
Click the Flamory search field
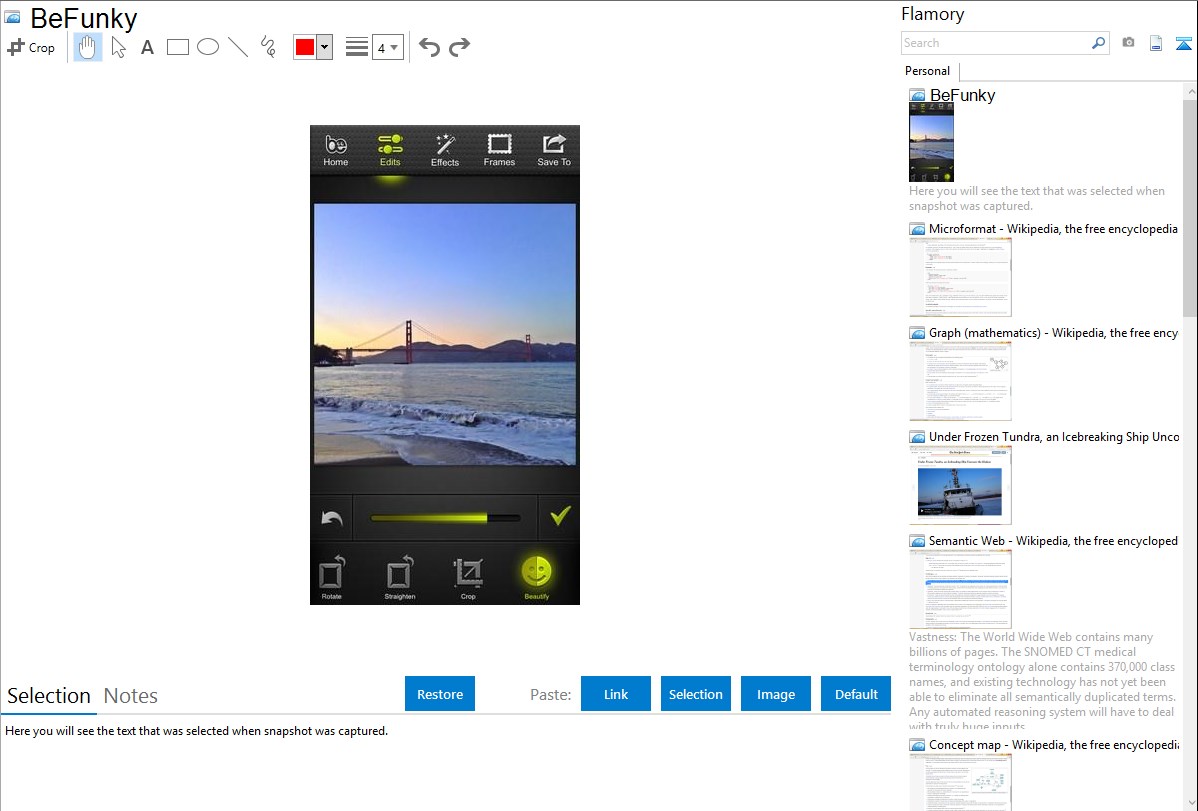point(995,43)
